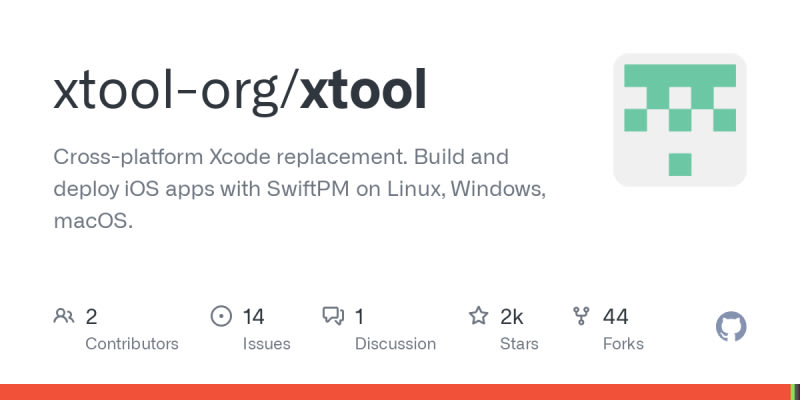This screenshot has height=400, width=800.
Task: Click the "2k" stars count
Action: point(512,317)
